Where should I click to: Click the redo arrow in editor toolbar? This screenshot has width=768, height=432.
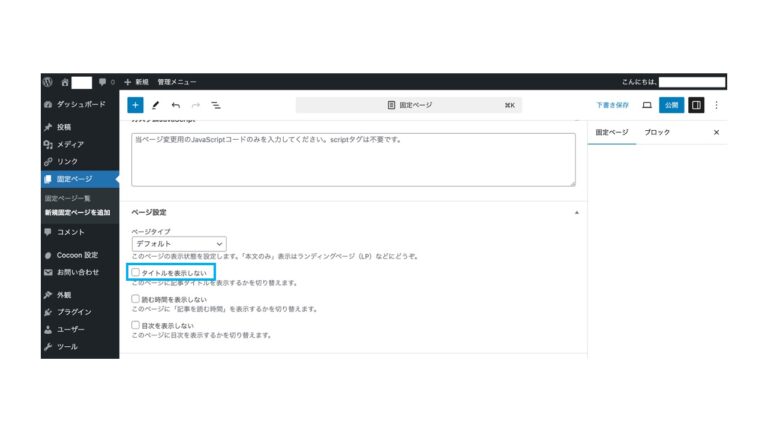[x=196, y=105]
